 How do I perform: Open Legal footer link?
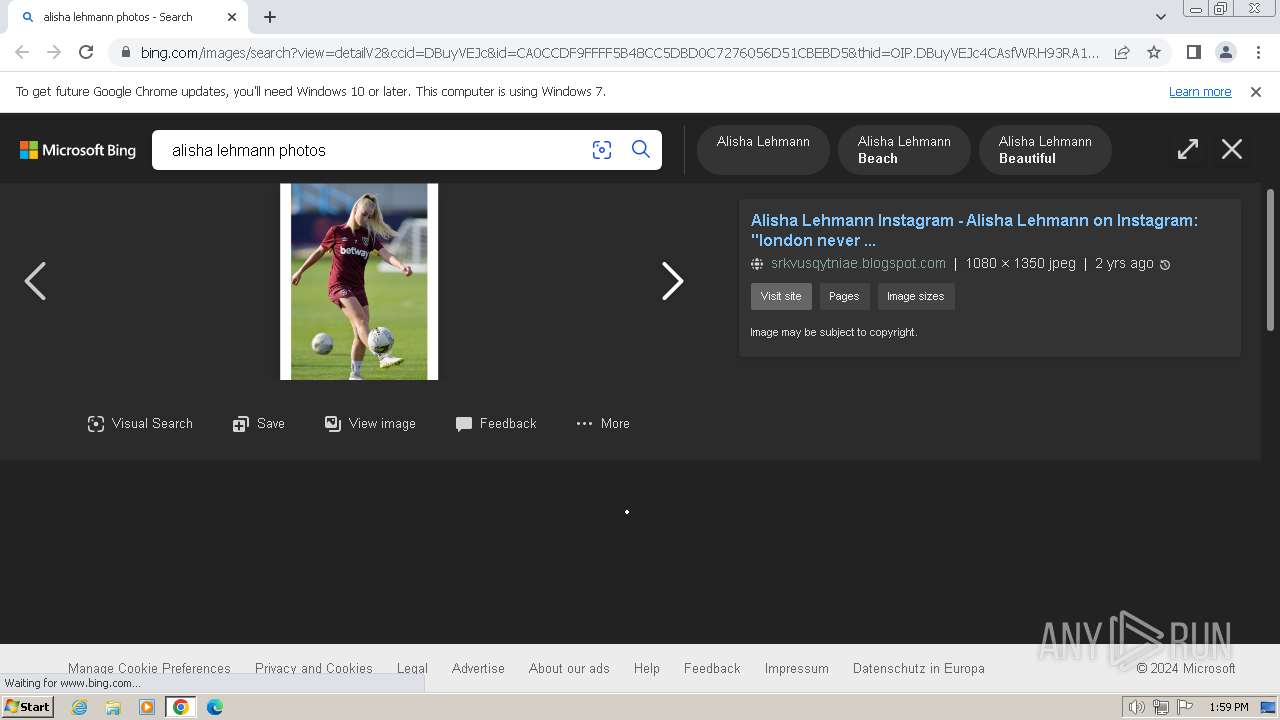pos(412,669)
